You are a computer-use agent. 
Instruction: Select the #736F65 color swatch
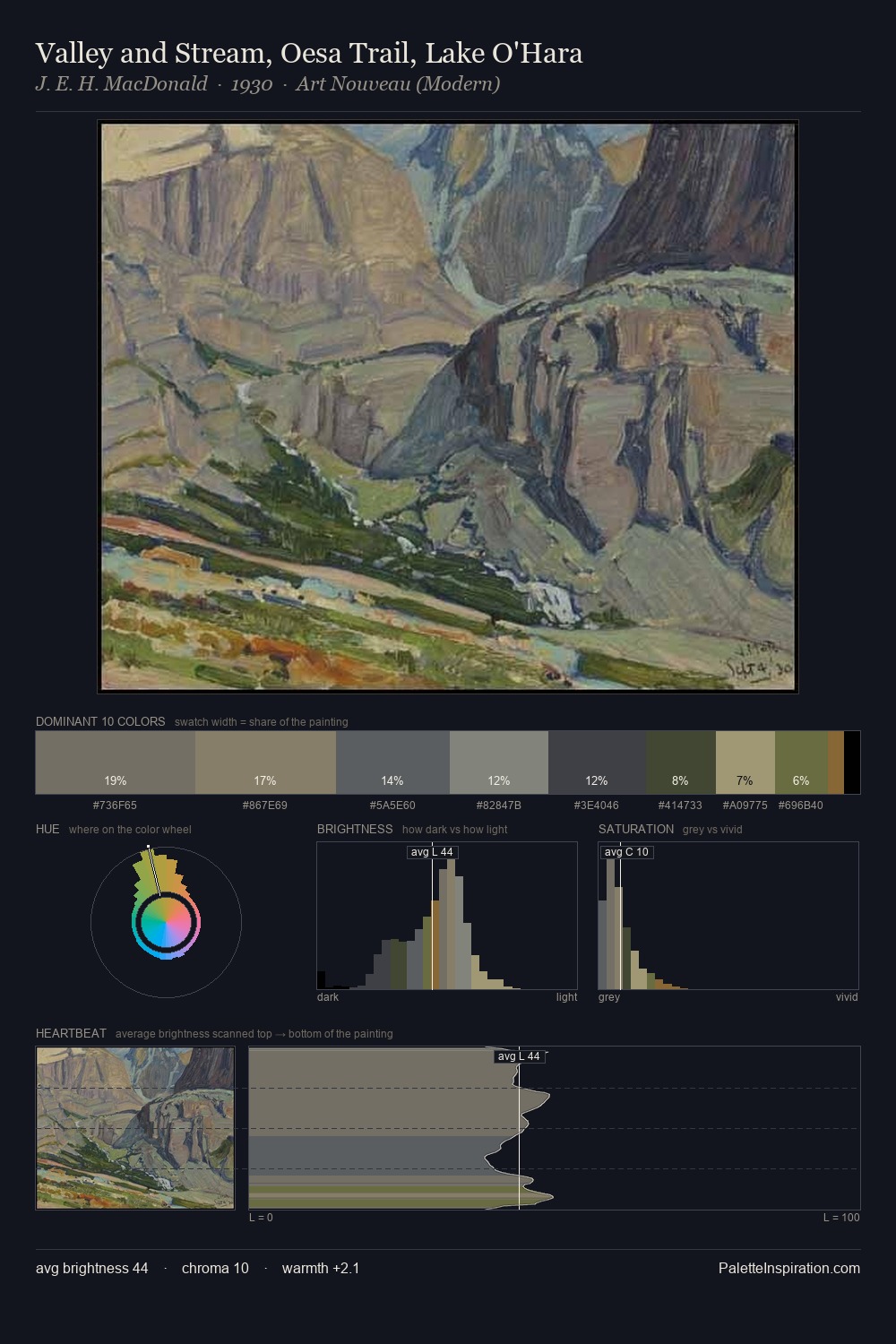[116, 762]
